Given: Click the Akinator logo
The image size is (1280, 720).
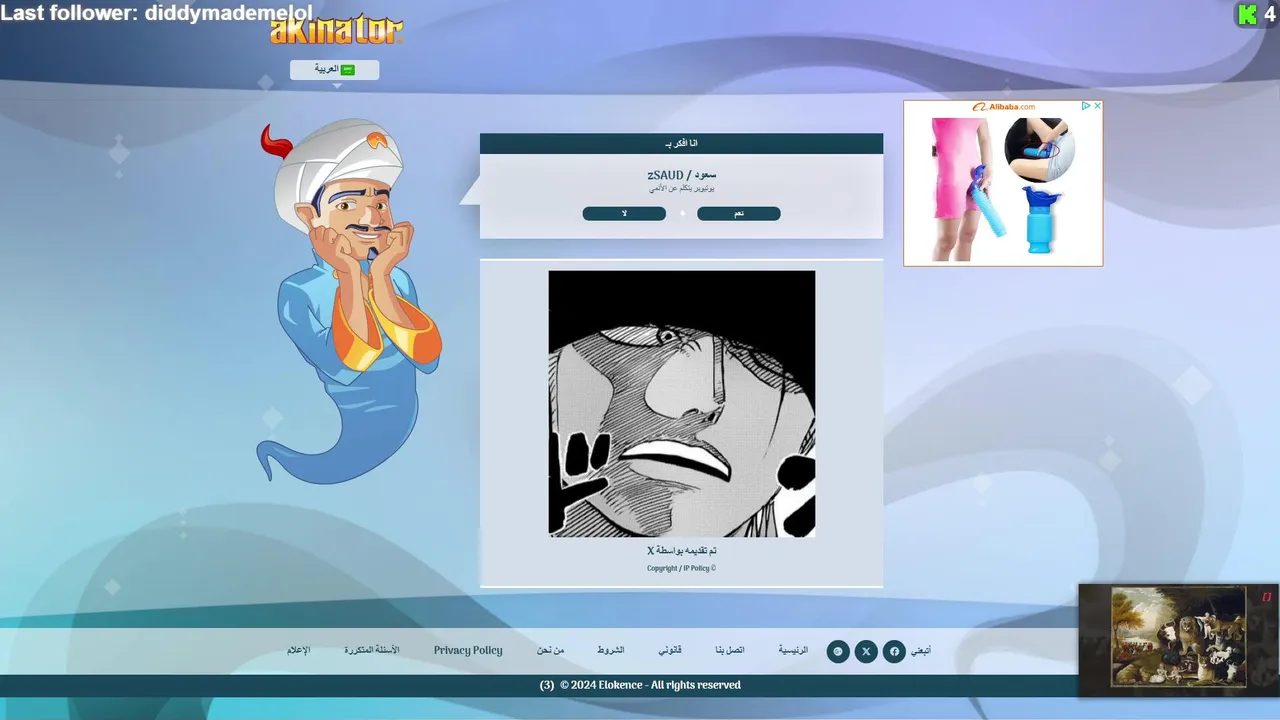Looking at the screenshot, I should [336, 30].
